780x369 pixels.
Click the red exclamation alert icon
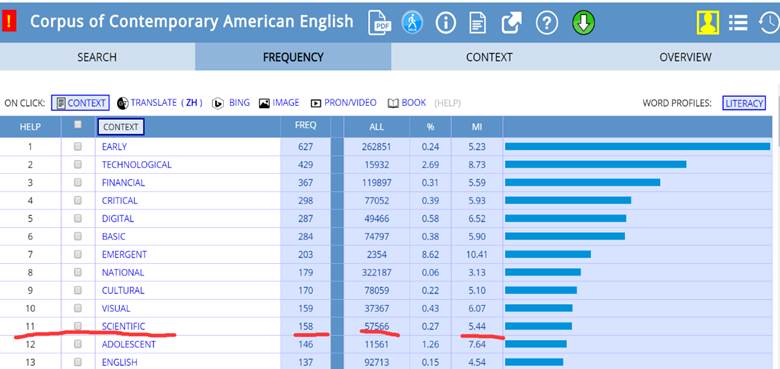(9, 22)
